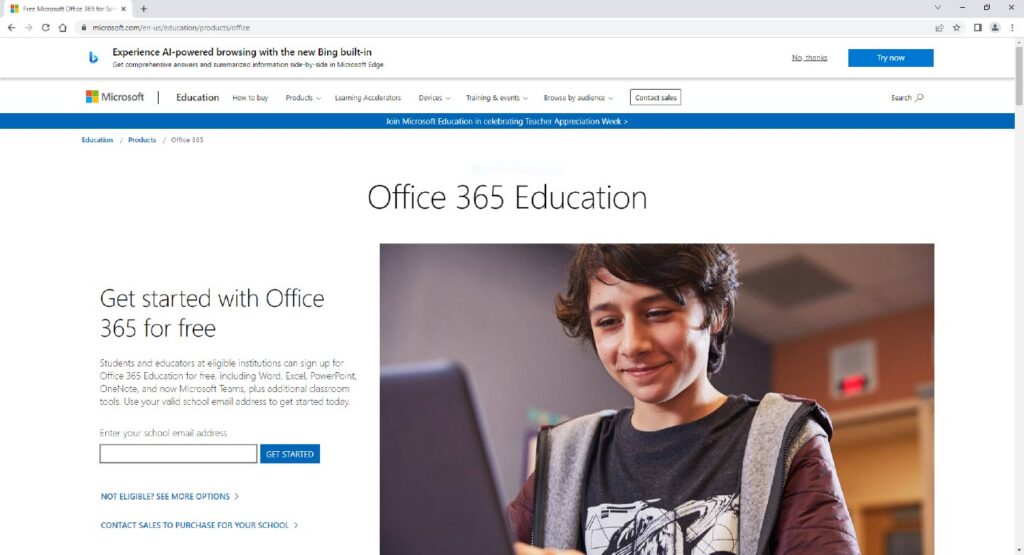Viewport: 1024px width, 555px height.
Task: Toggle the browser side panel icon
Action: (977, 28)
